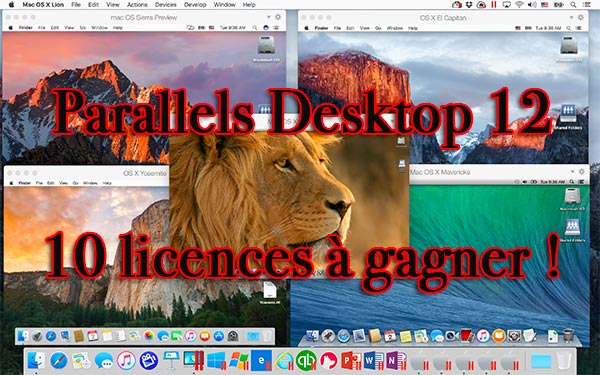600x375 pixels.
Task: Open the volume control in top menu bar
Action: [x=532, y=5]
